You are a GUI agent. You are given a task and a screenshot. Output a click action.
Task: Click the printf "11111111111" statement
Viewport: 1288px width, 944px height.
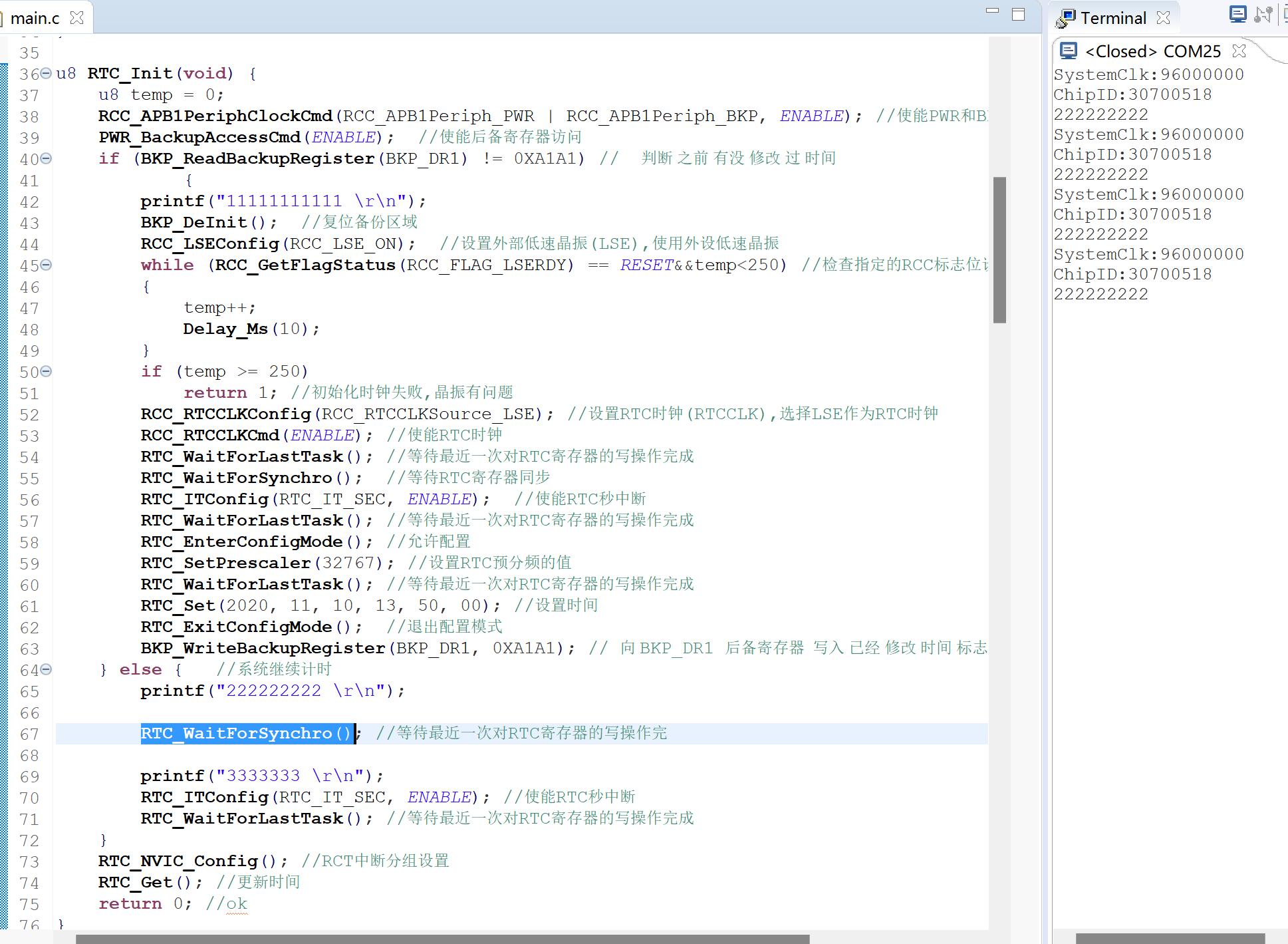(x=283, y=201)
